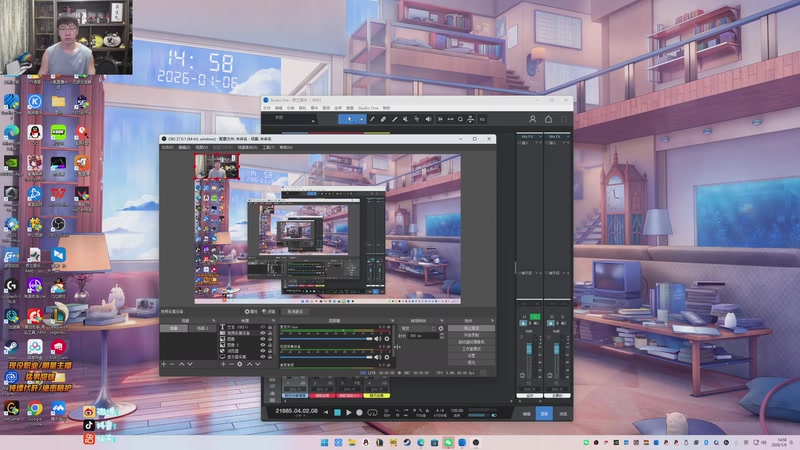The image size is (800, 450).
Task: Click Start Virtual Camera in OBS controls
Action: [471, 342]
